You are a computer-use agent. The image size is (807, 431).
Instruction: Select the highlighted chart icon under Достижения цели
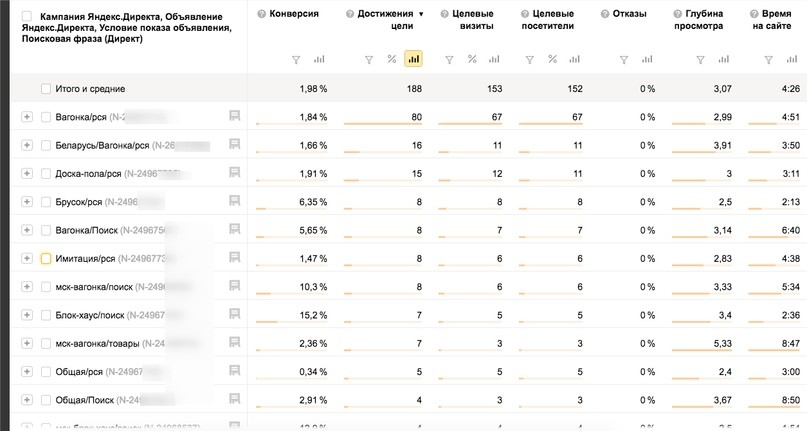[413, 59]
